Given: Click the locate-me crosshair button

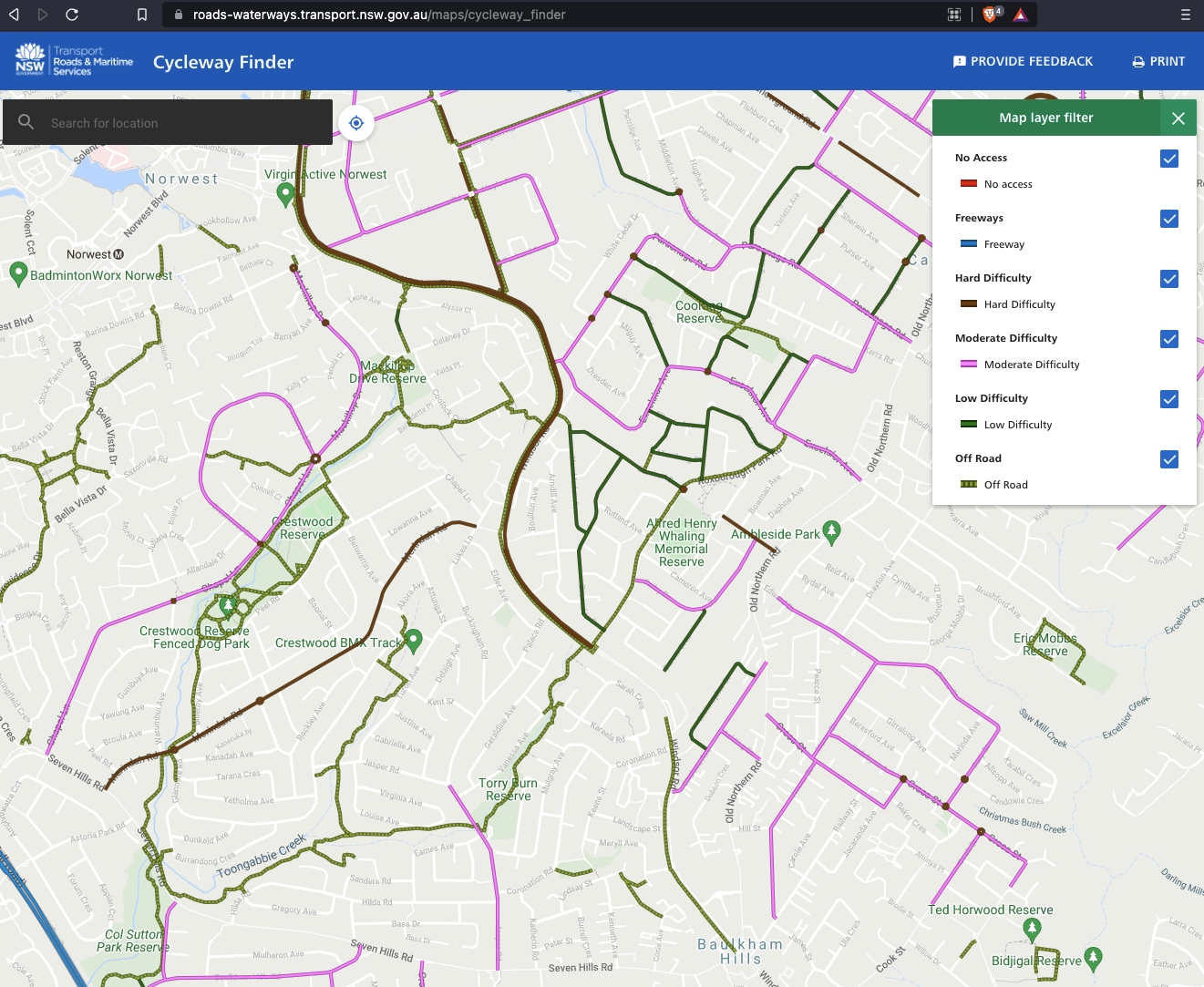Looking at the screenshot, I should (356, 123).
